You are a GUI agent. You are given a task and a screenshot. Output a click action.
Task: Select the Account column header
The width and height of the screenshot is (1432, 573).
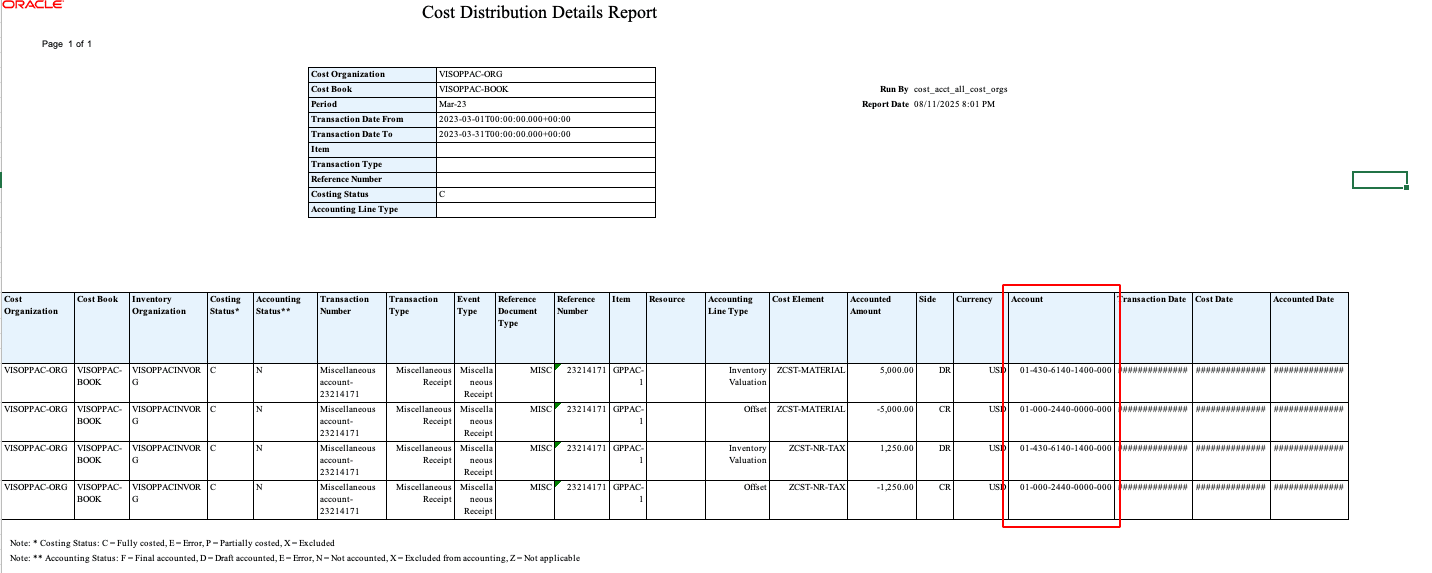click(1061, 327)
